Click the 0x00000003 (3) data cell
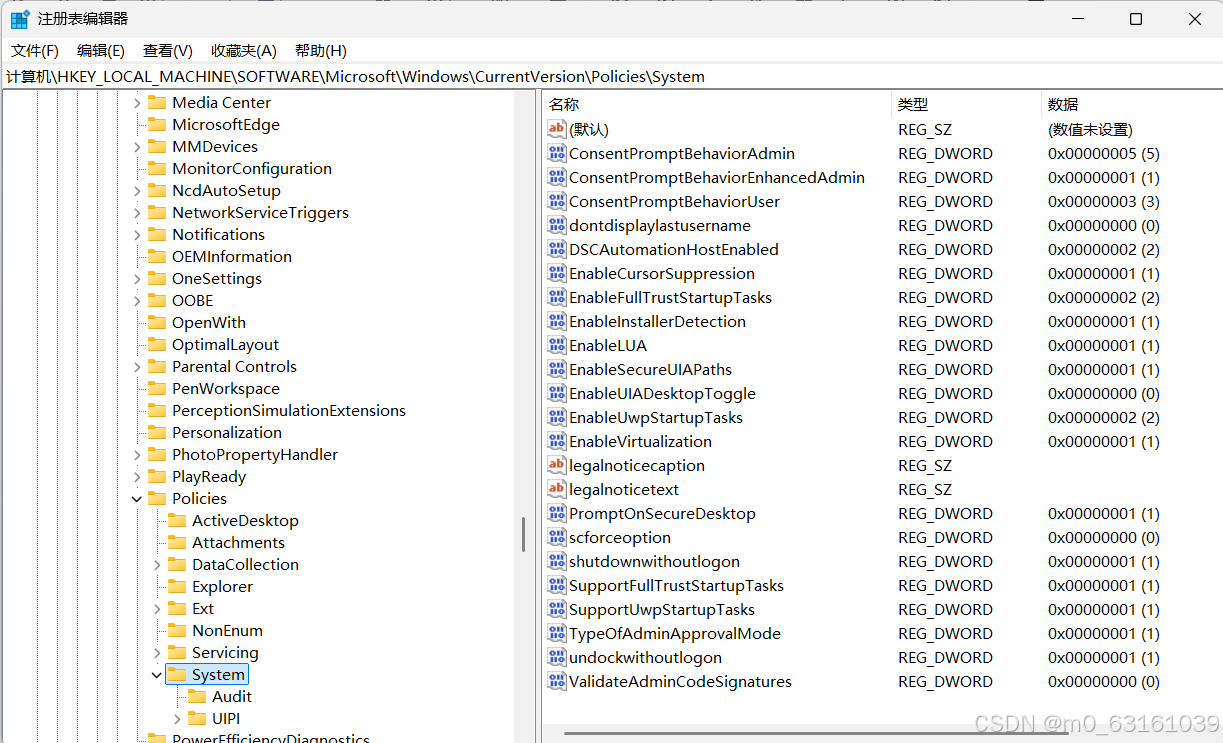 1104,201
